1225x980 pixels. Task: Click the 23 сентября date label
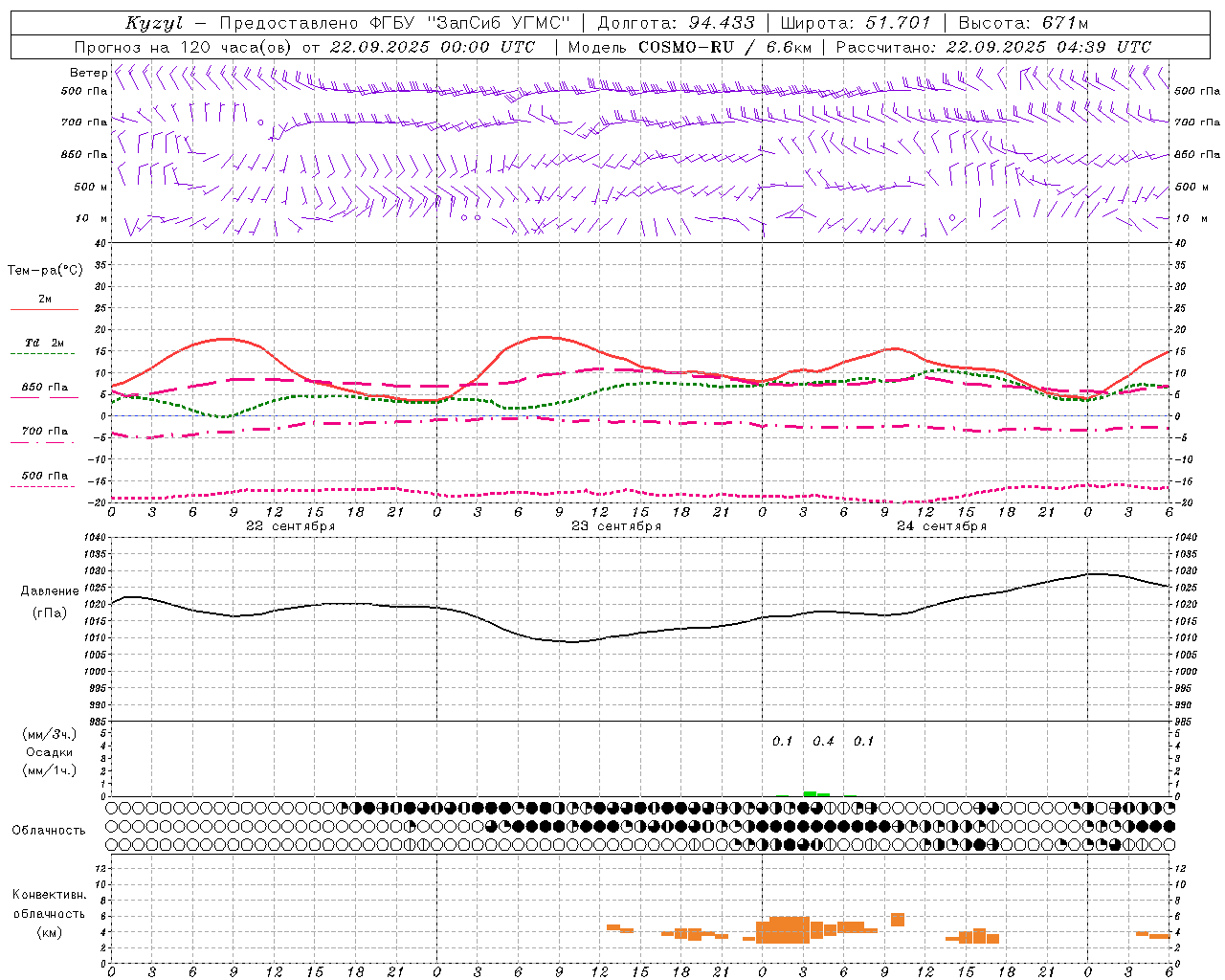[x=616, y=525]
